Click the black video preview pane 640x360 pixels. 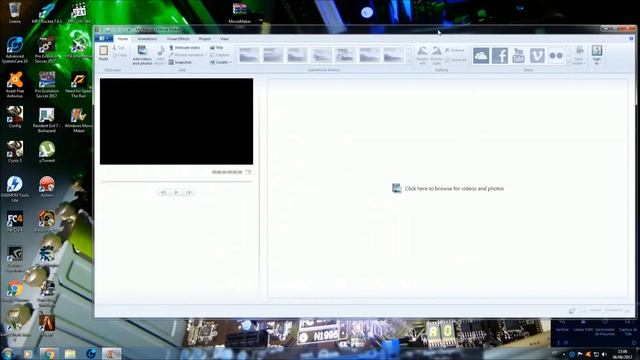(176, 121)
